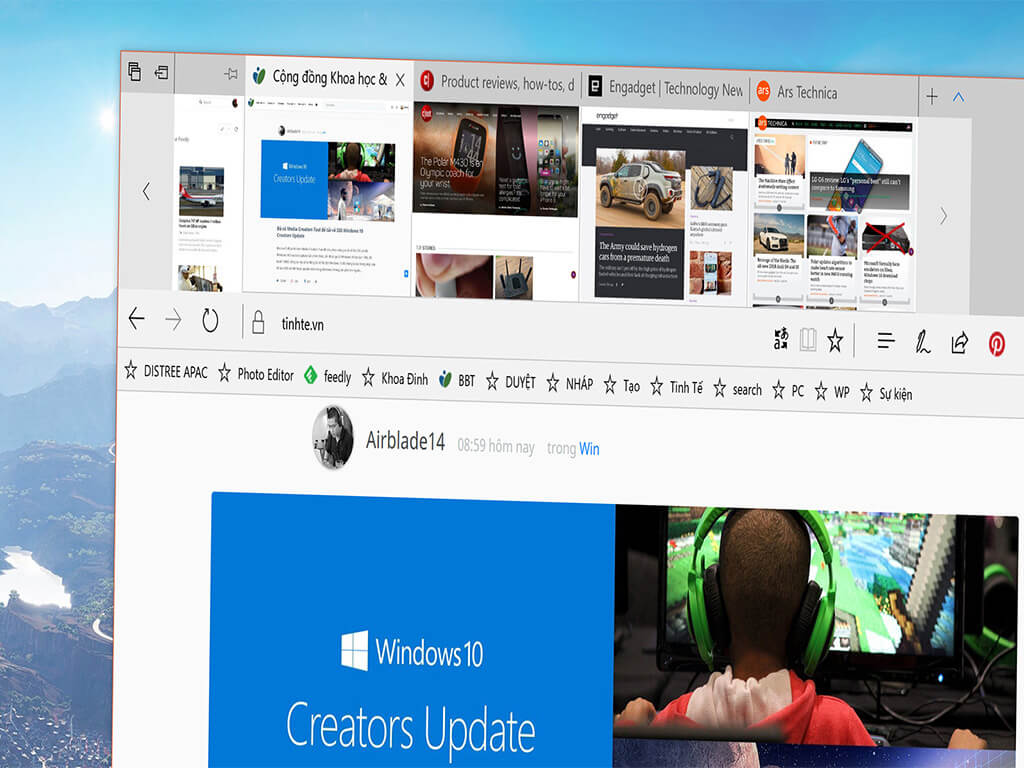The height and width of the screenshot is (768, 1024).
Task: Open the PC favorite
Action: point(788,391)
